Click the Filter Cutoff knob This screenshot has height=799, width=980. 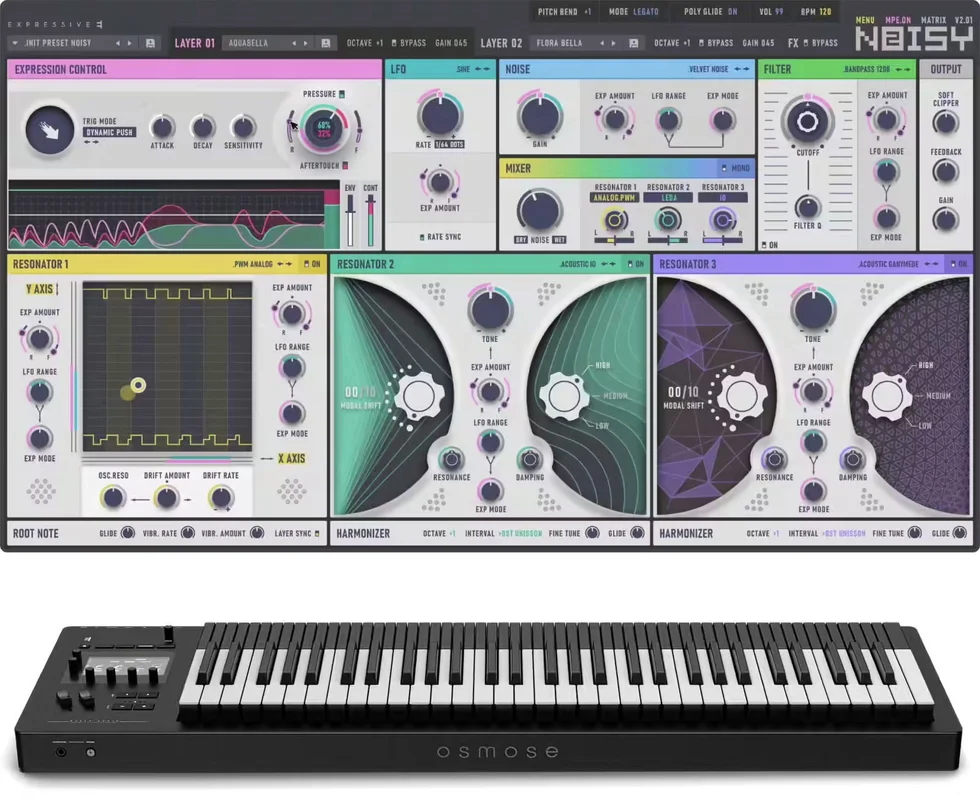click(807, 121)
